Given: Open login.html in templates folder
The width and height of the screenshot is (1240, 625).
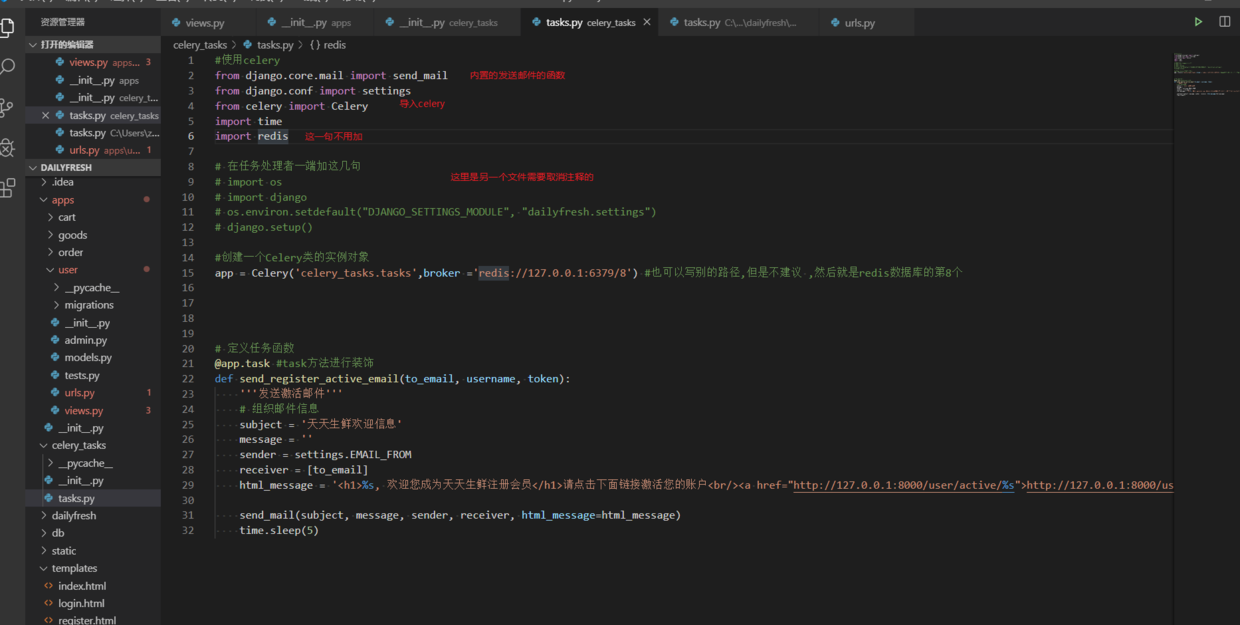Looking at the screenshot, I should [x=93, y=603].
